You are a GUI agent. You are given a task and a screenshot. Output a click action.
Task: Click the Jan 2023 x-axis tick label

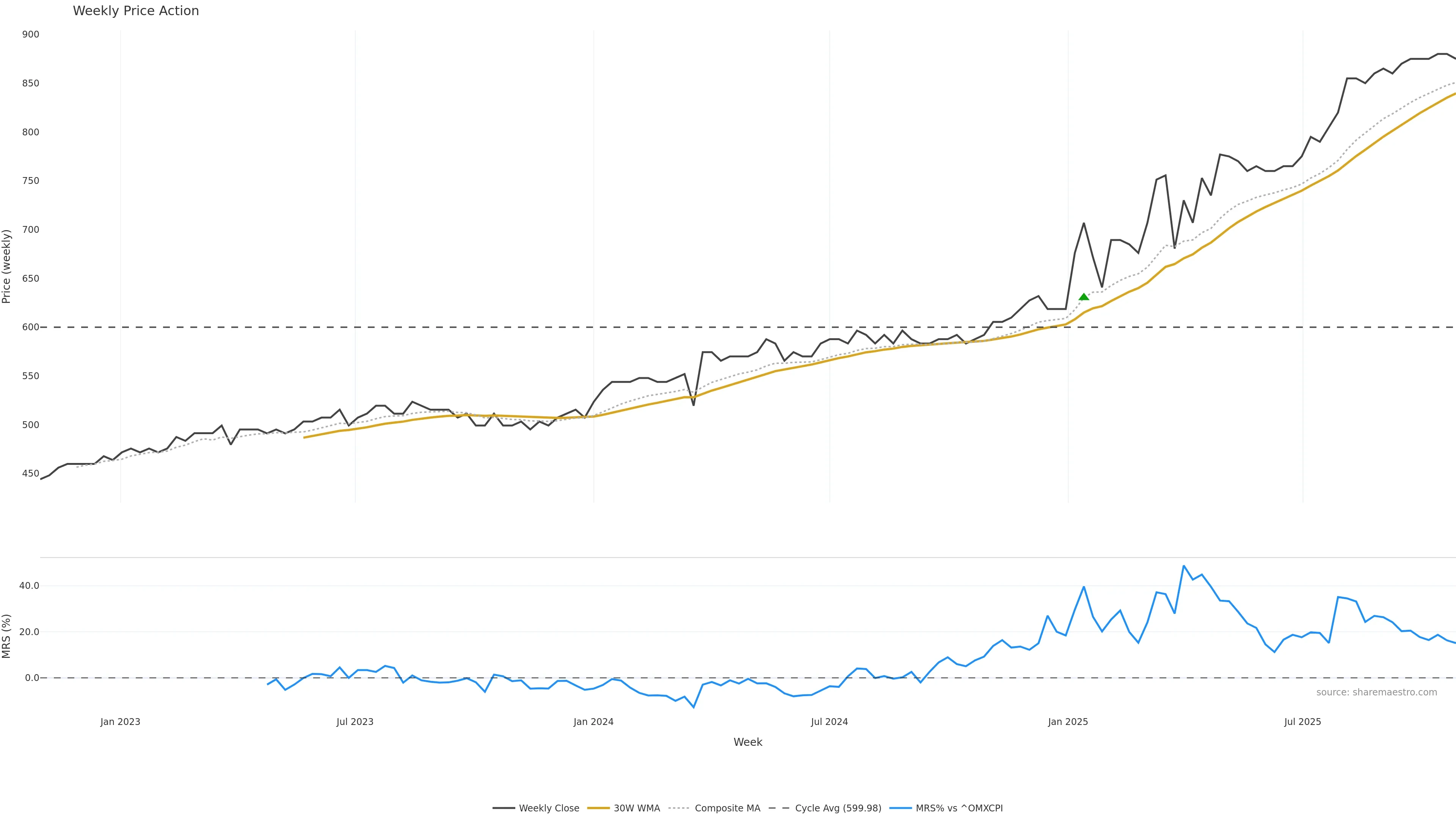point(121,722)
